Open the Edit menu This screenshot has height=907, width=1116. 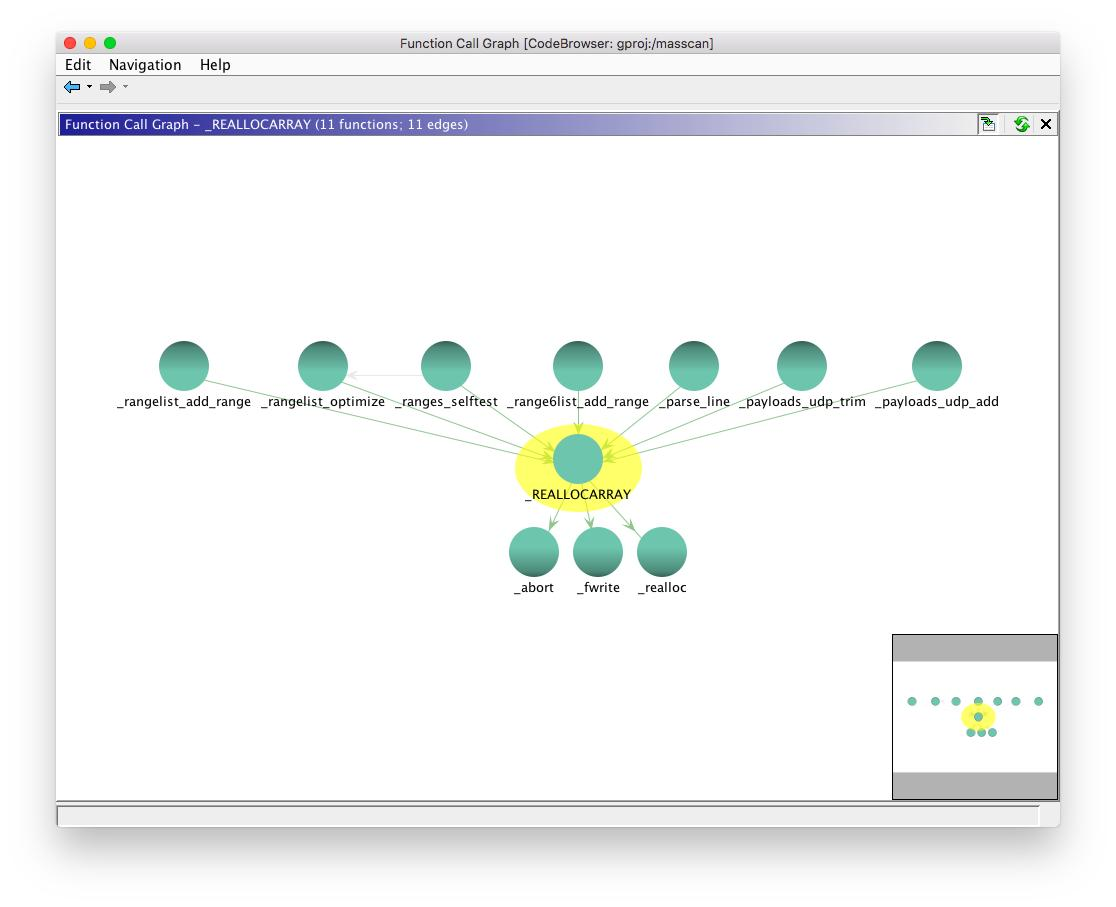76,64
